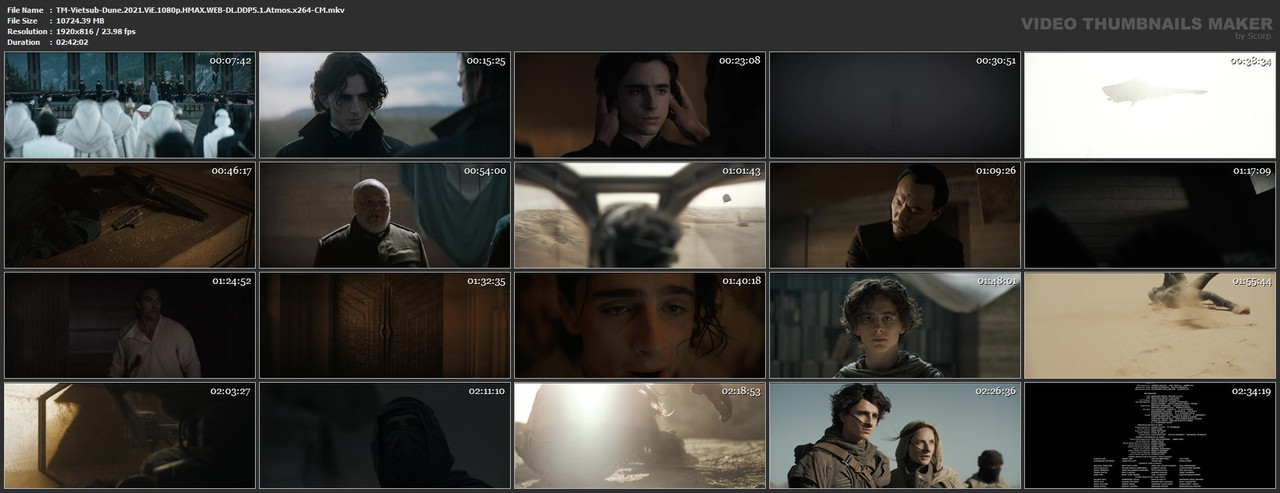Screen dimensions: 1280x493
Task: Click the thumbnail at 01:24:52
Action: (130, 325)
